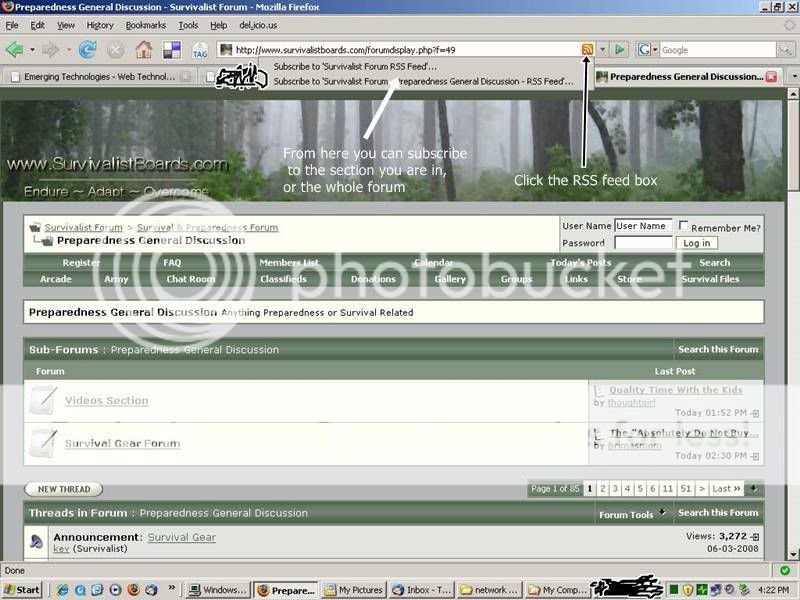The width and height of the screenshot is (800, 600).
Task: Open the page jump dropdown in pagination
Action: click(x=753, y=489)
